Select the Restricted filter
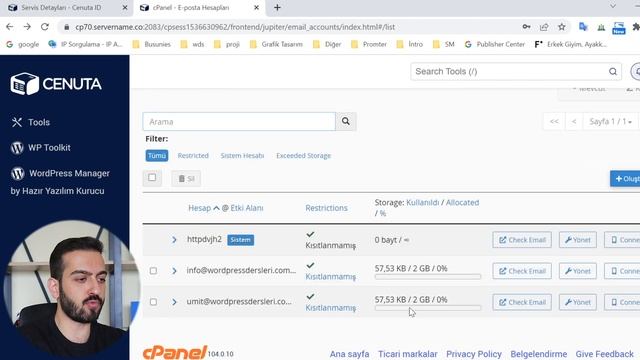The image size is (640, 360). pyautogui.click(x=193, y=156)
